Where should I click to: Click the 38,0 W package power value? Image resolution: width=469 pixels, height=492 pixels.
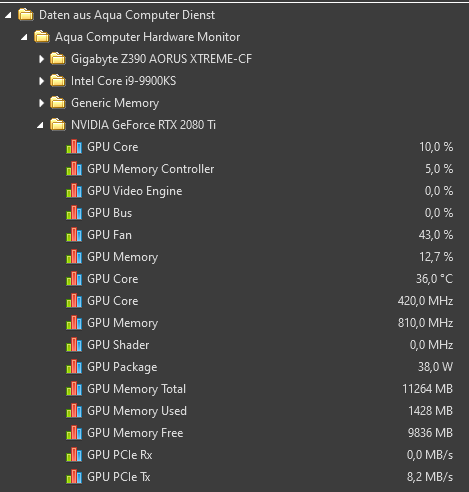click(x=435, y=367)
